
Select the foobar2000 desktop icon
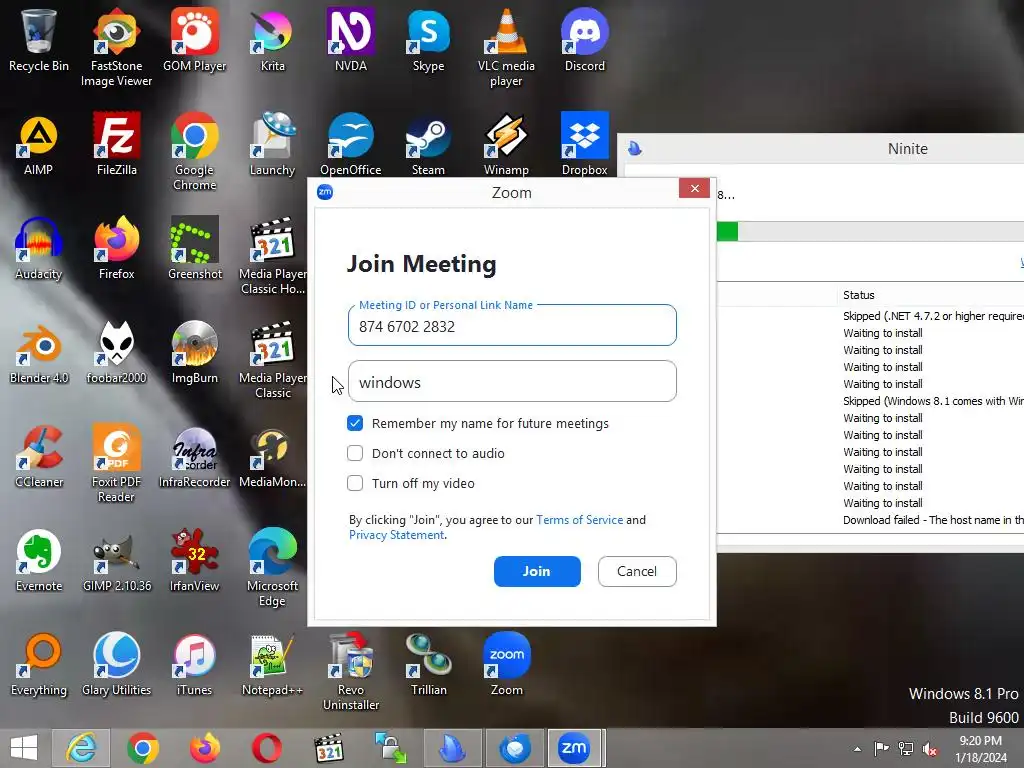tap(116, 352)
